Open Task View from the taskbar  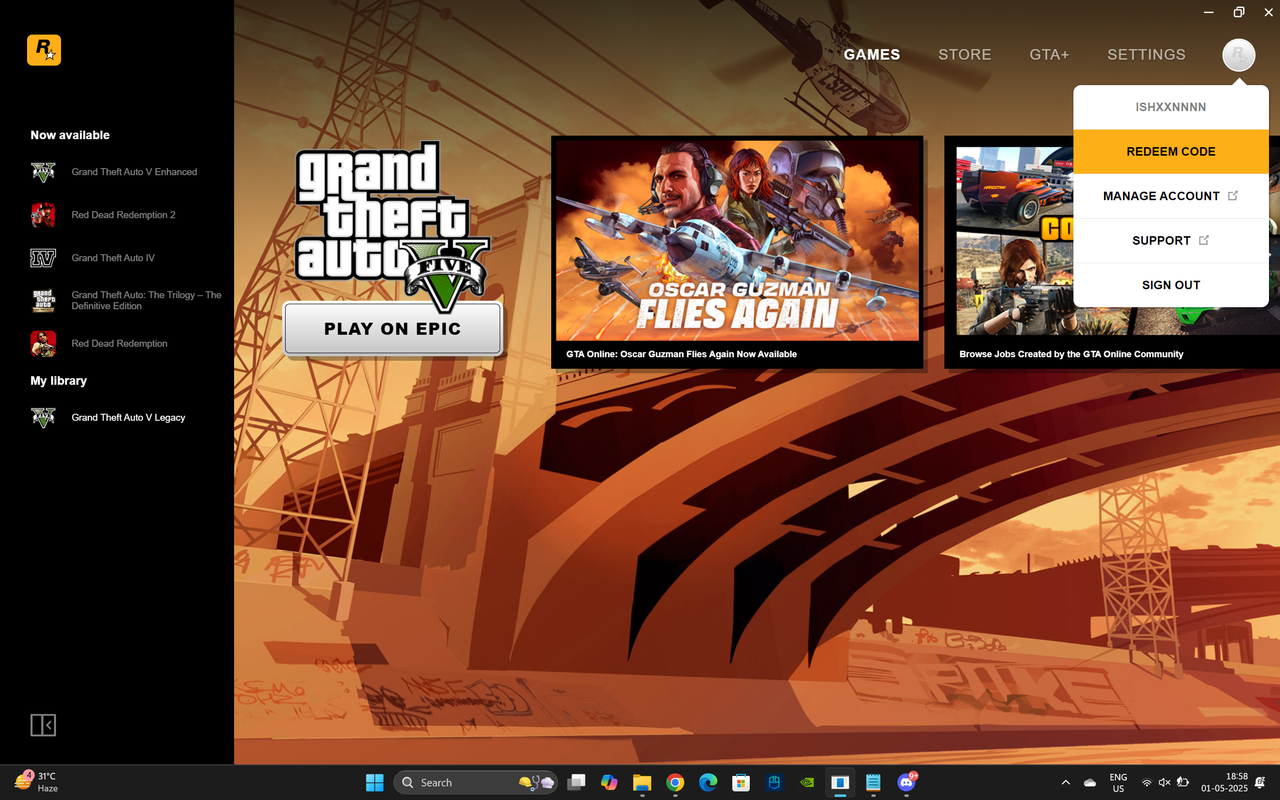tap(576, 782)
